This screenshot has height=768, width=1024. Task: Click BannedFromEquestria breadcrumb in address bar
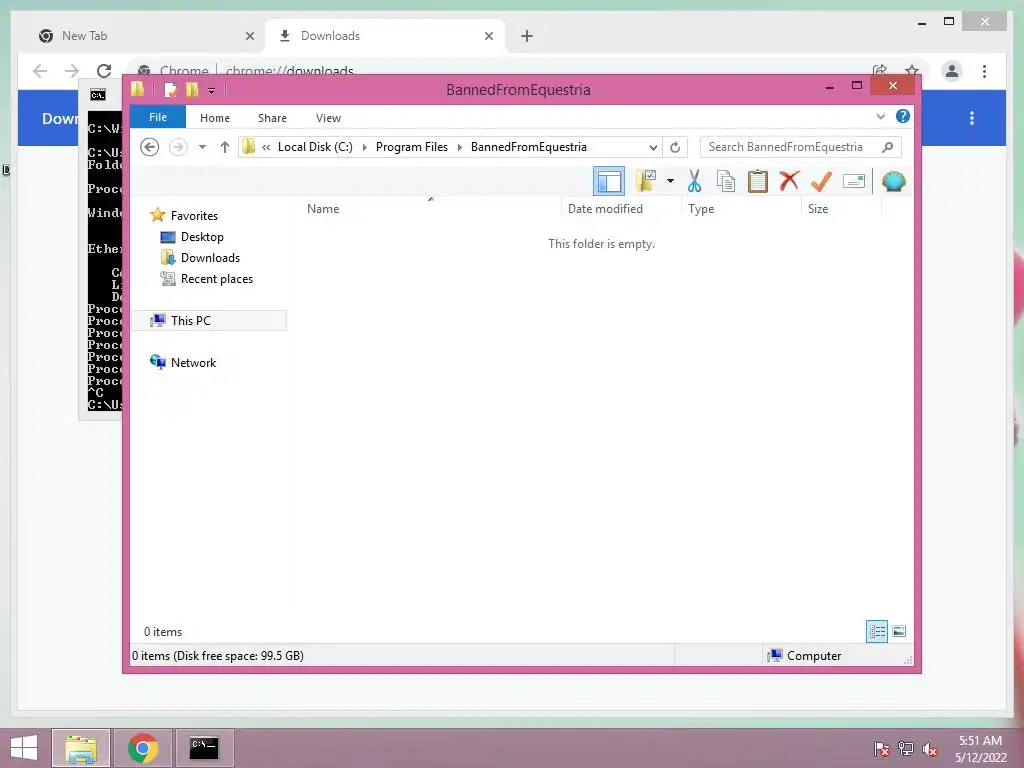[528, 147]
